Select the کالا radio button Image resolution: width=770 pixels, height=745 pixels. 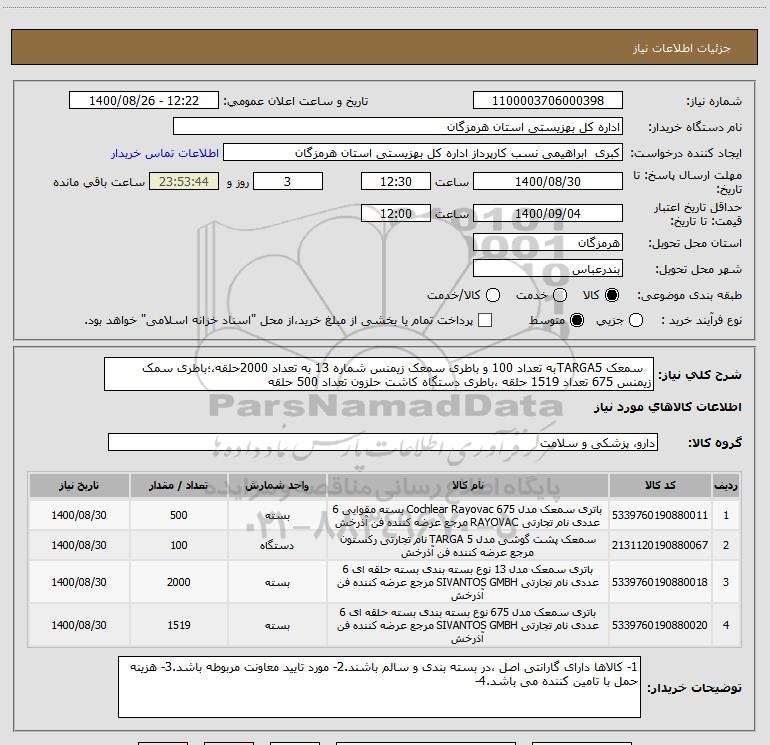tap(612, 295)
